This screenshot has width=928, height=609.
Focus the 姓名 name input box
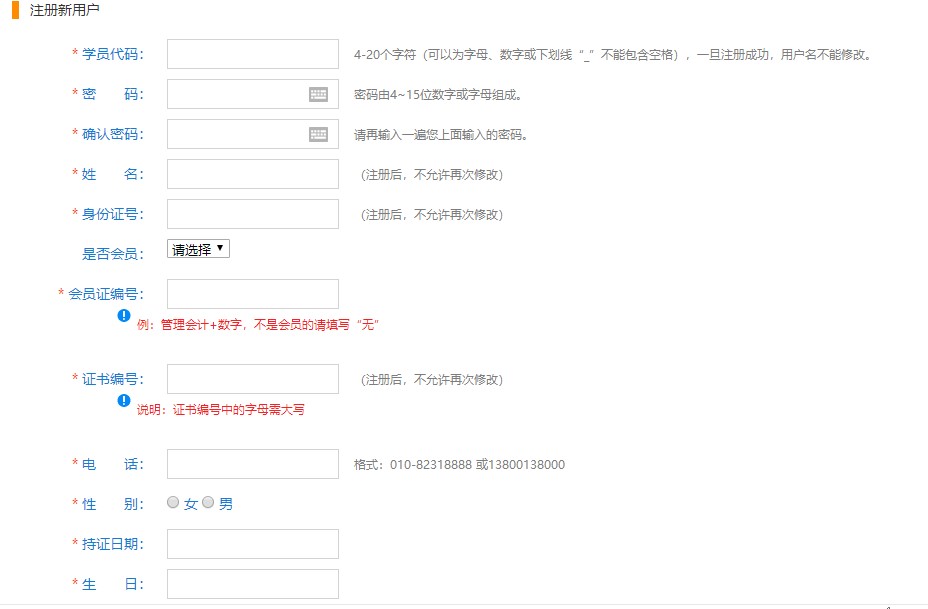252,173
